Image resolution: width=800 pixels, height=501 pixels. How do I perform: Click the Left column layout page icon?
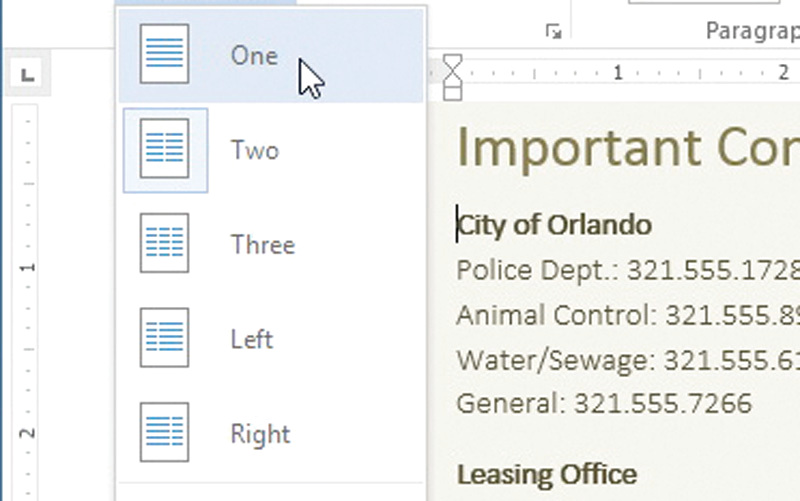click(165, 338)
